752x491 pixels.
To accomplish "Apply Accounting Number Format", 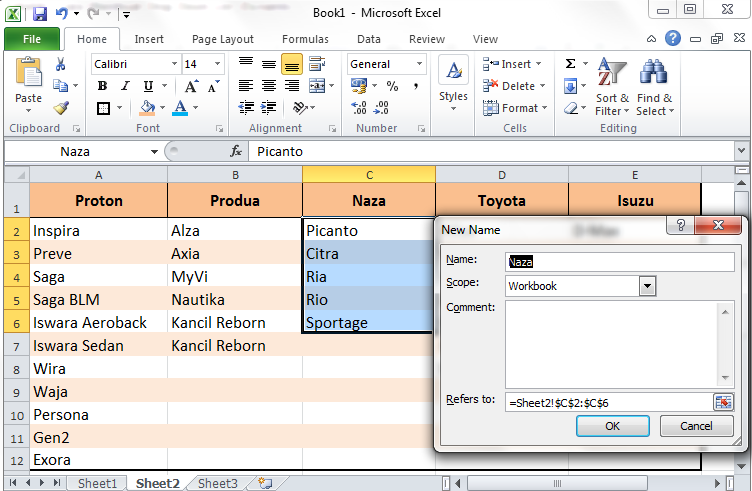I will tap(359, 86).
